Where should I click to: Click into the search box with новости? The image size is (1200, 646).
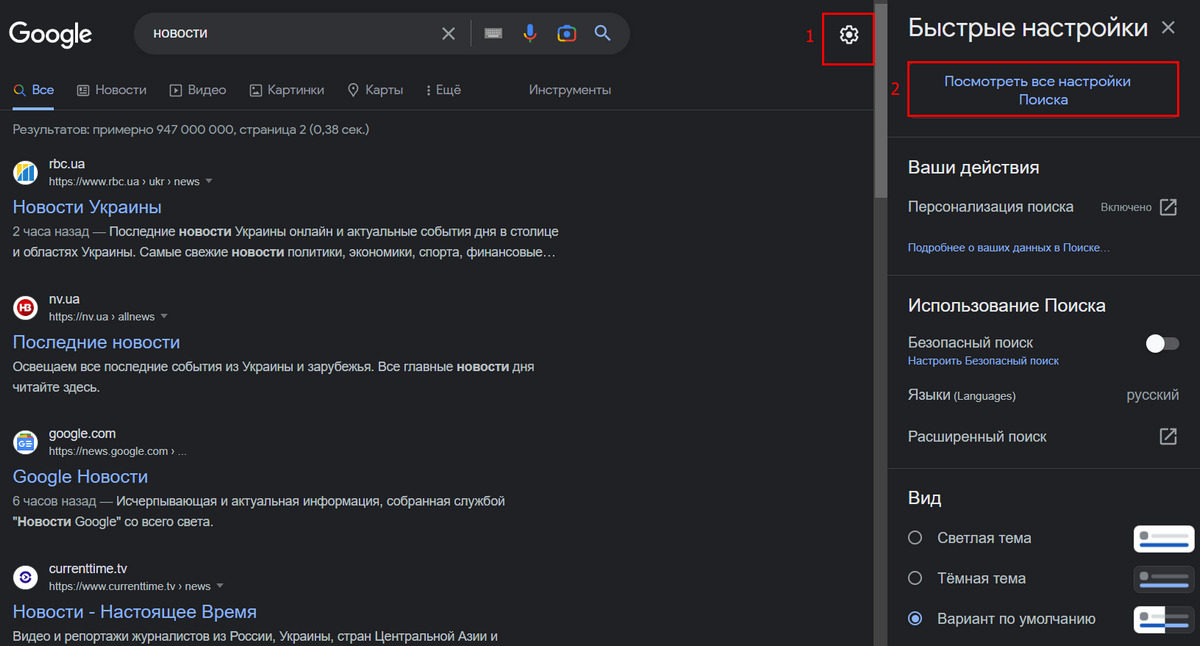coord(290,34)
